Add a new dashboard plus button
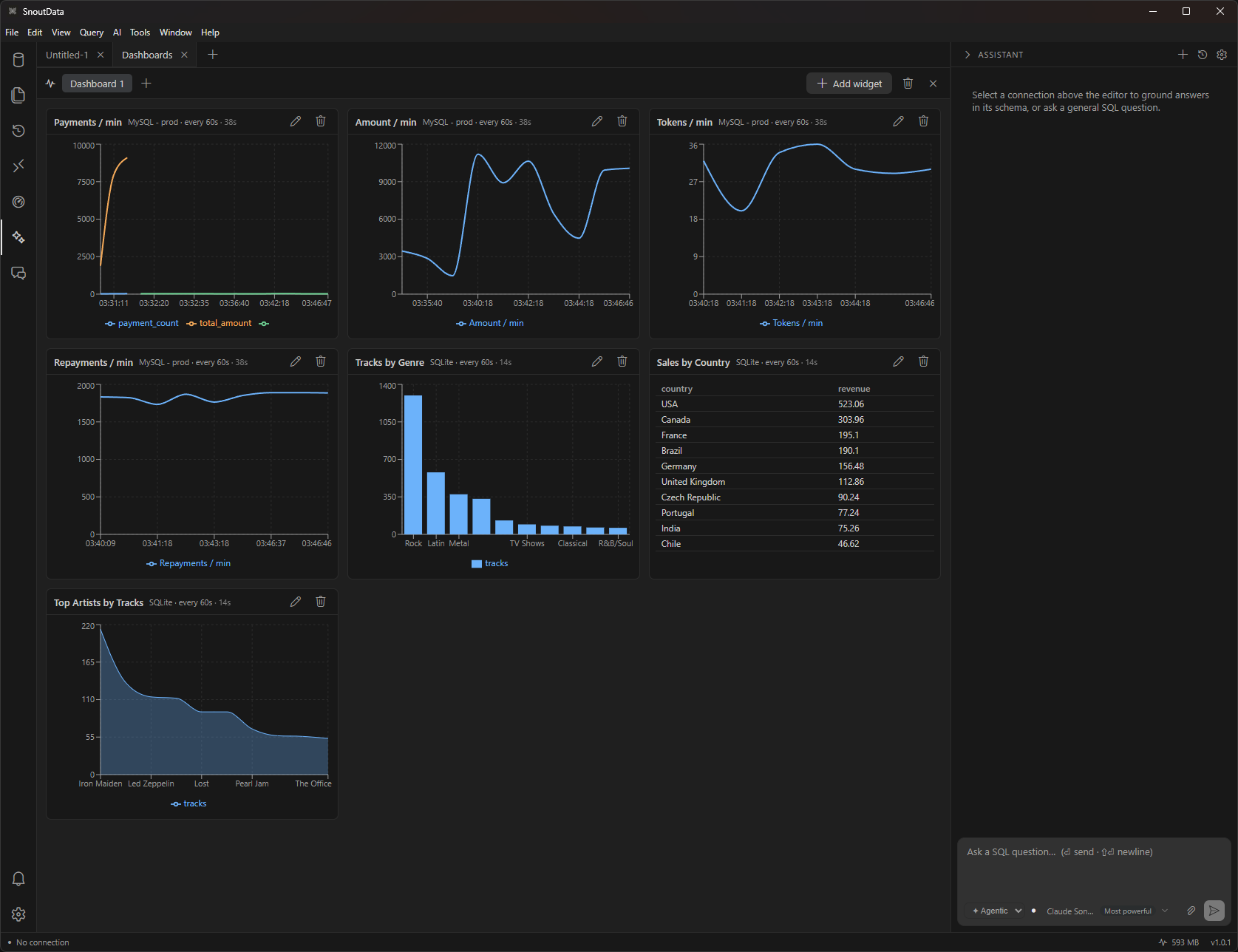The width and height of the screenshot is (1238, 952). 146,84
